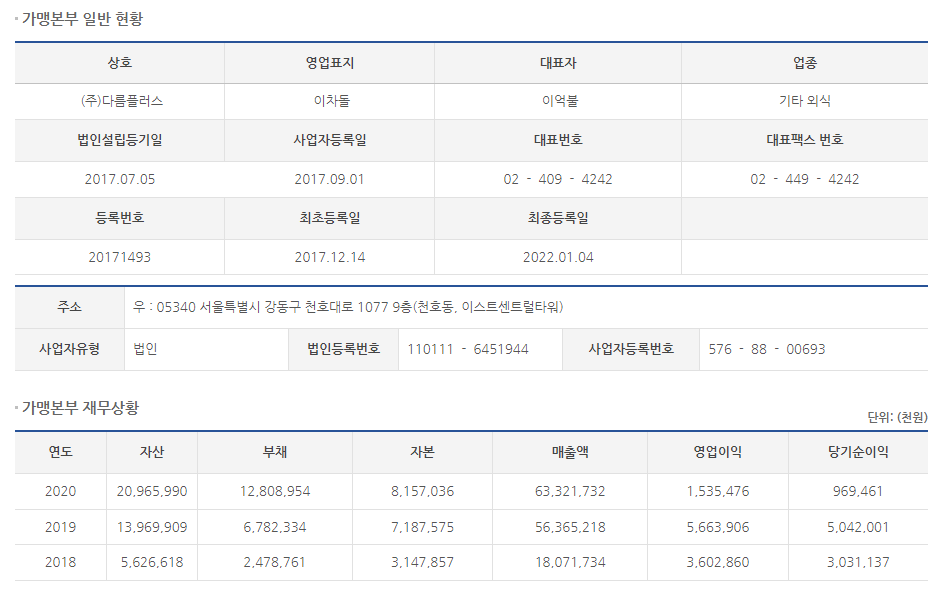This screenshot has width=941, height=589.
Task: Click the 가맹본부 재무상황 section title
Action: click(x=80, y=408)
